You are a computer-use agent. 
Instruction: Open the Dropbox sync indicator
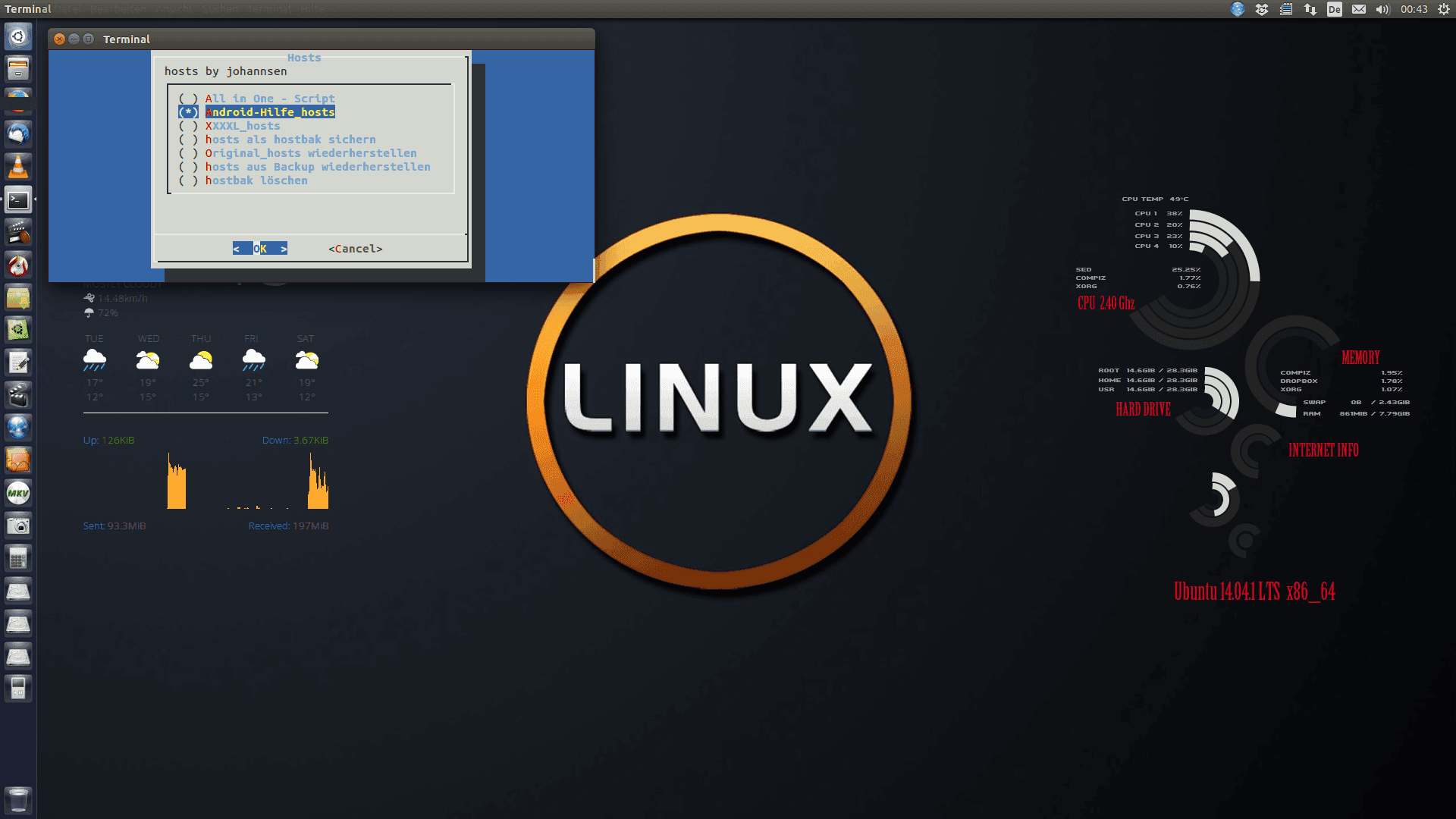1262,9
